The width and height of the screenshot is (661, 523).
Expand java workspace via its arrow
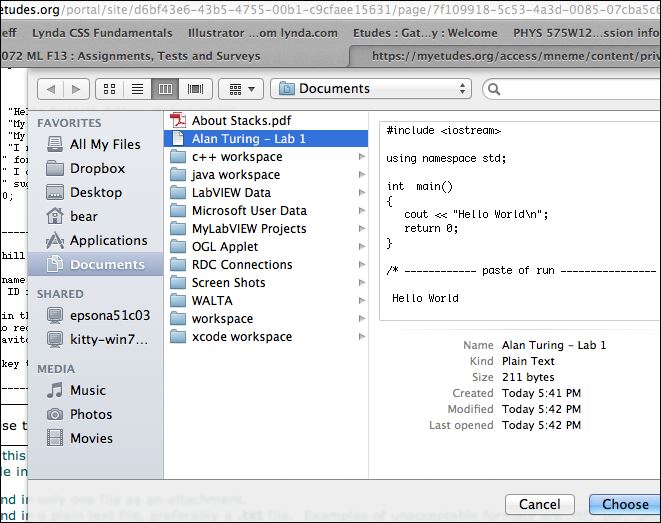(362, 174)
